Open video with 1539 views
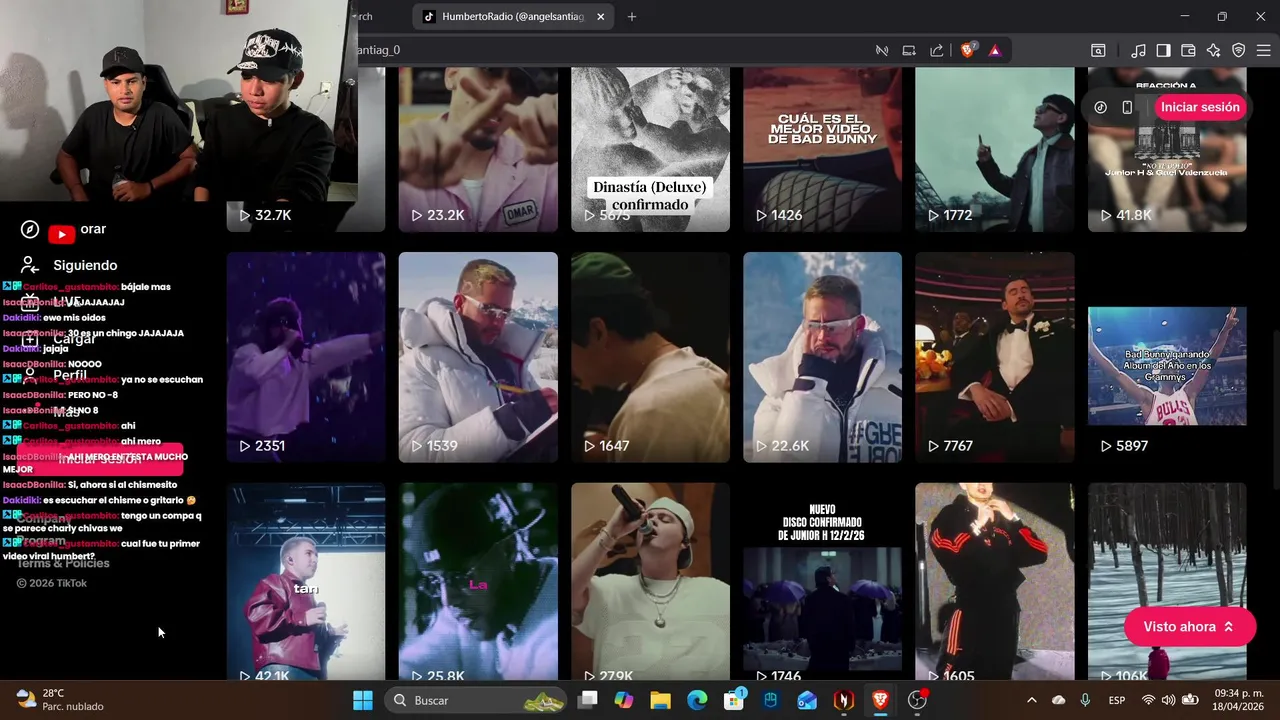This screenshot has height=720, width=1280. (x=478, y=357)
